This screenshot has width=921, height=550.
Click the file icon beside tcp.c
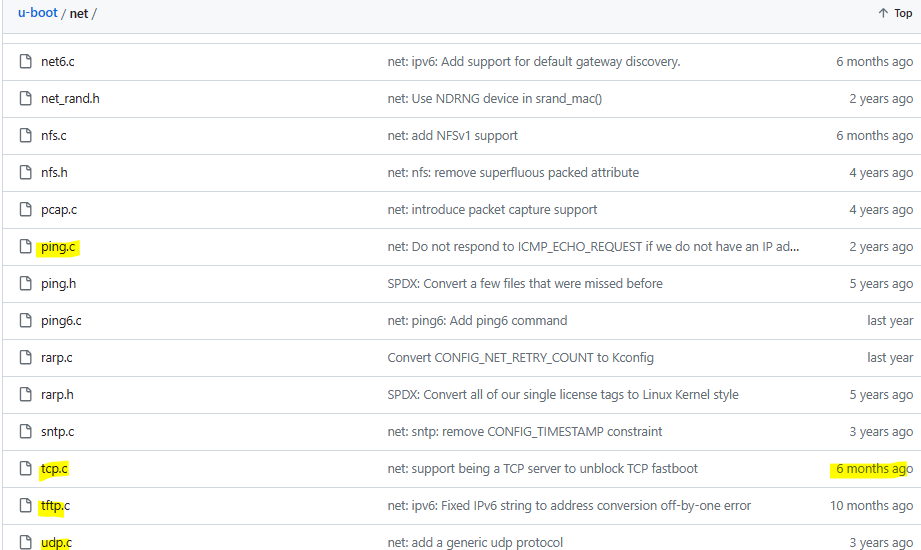coord(25,468)
